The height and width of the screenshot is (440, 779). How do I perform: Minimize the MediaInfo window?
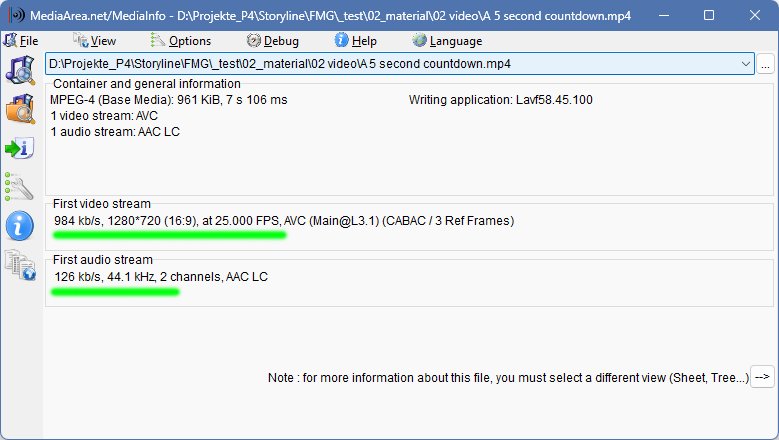pos(664,15)
